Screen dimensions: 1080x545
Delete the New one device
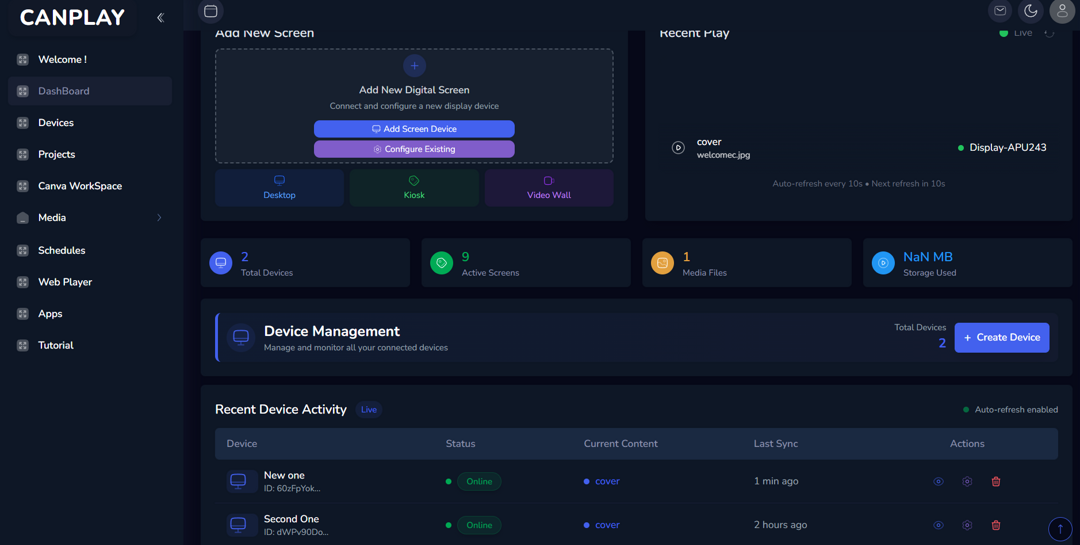[996, 482]
